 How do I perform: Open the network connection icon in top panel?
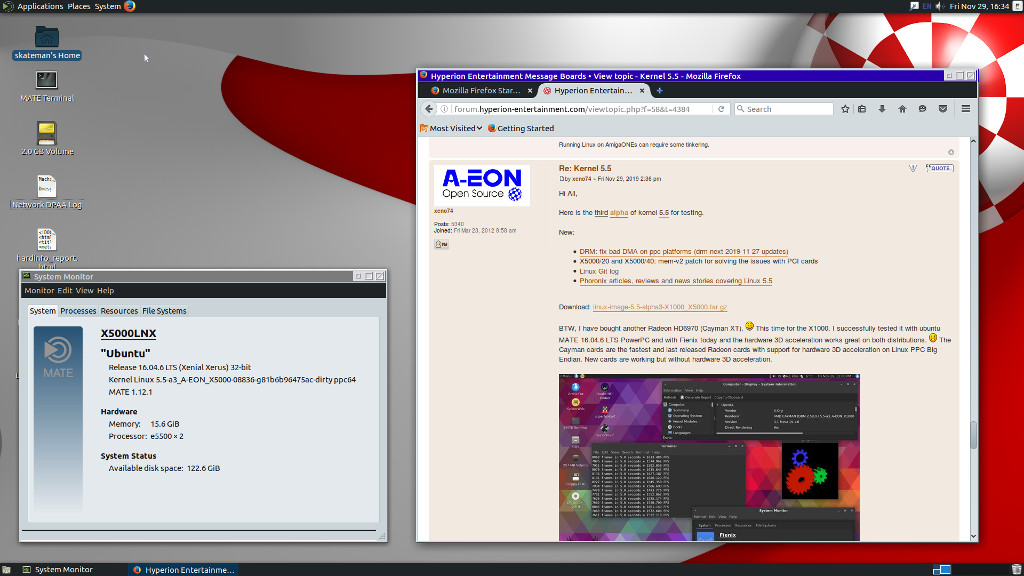tap(914, 6)
